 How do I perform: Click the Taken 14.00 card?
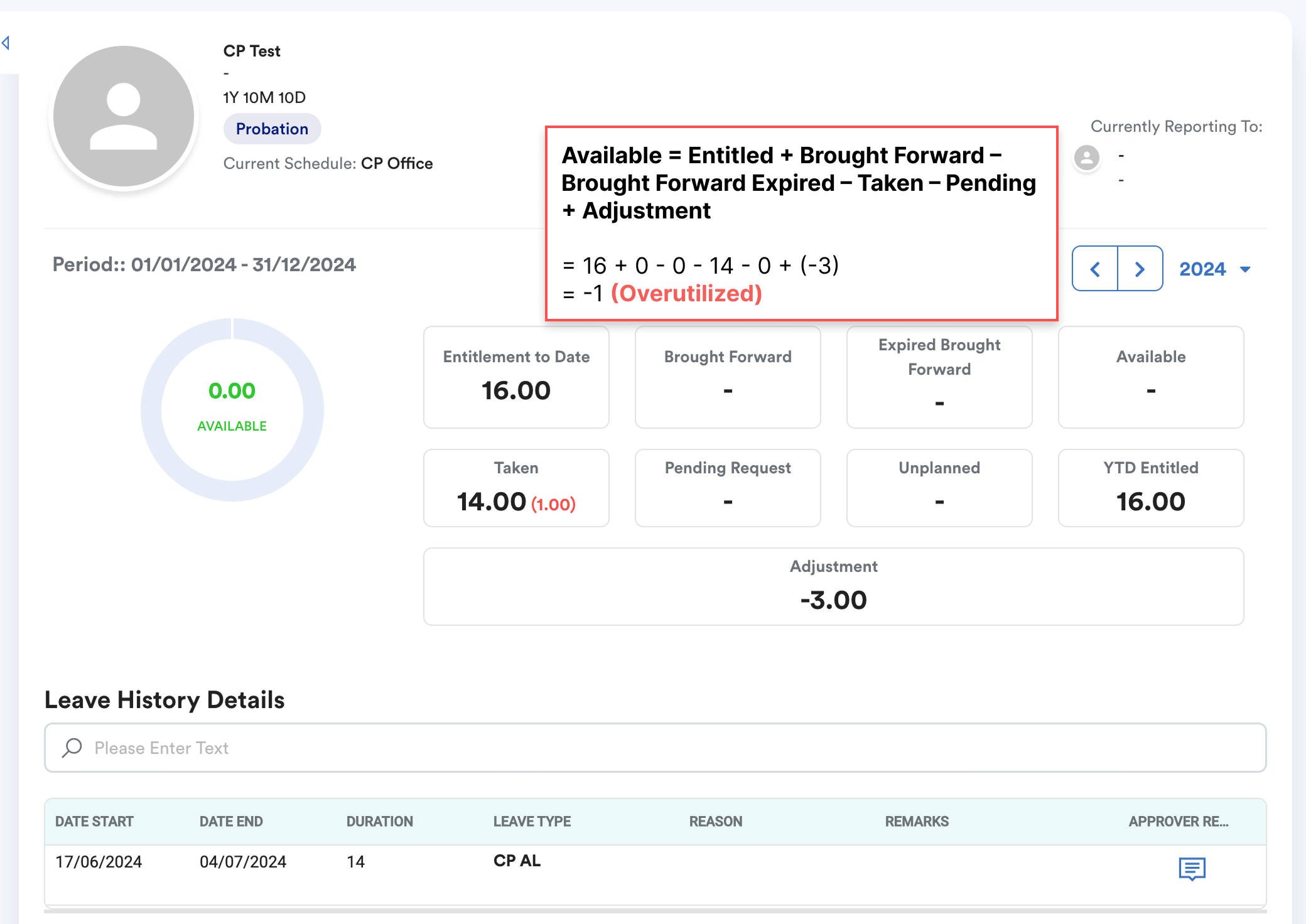click(x=516, y=488)
